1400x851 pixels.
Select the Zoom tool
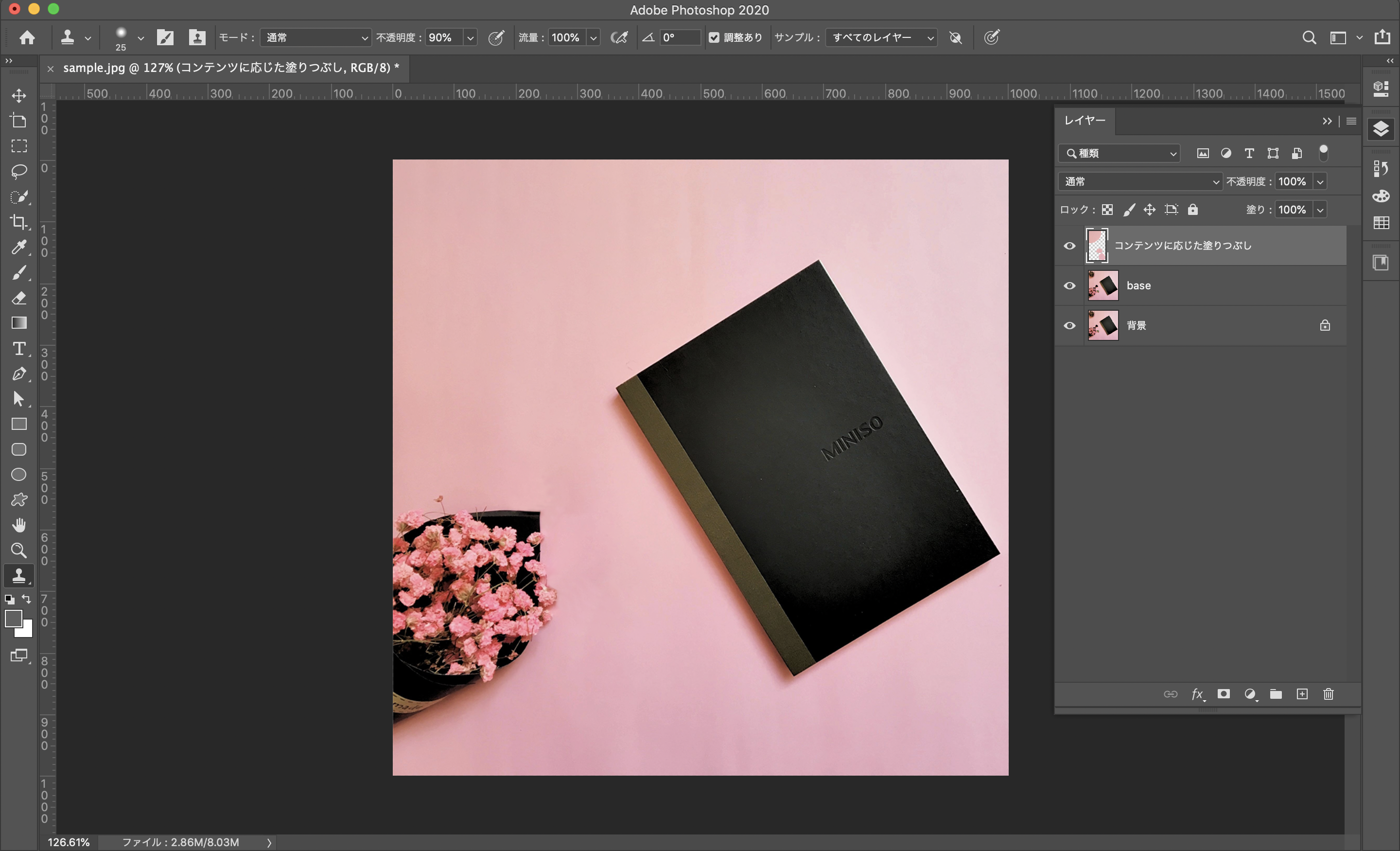pyautogui.click(x=19, y=550)
